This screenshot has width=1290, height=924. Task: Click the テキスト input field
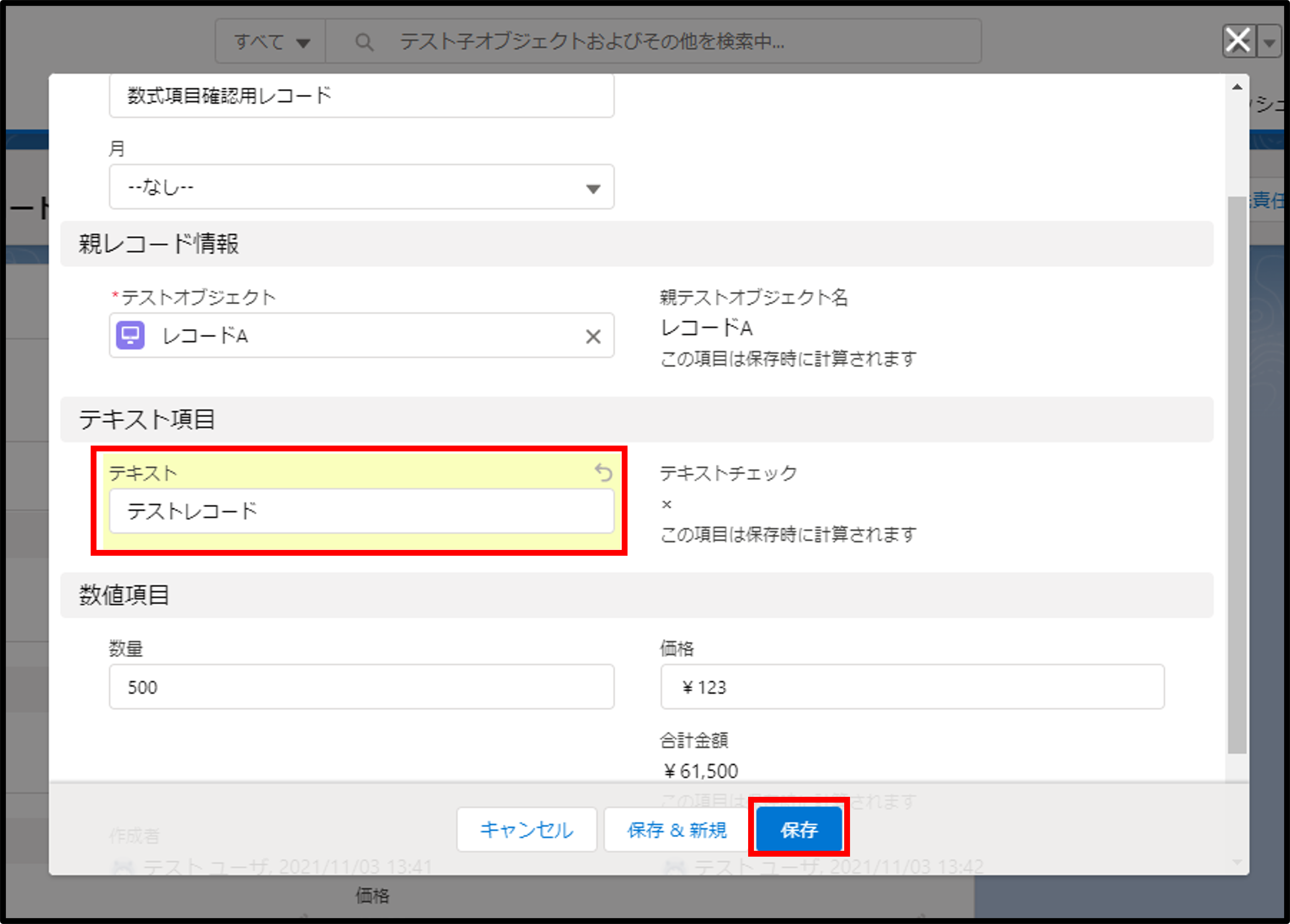(361, 511)
